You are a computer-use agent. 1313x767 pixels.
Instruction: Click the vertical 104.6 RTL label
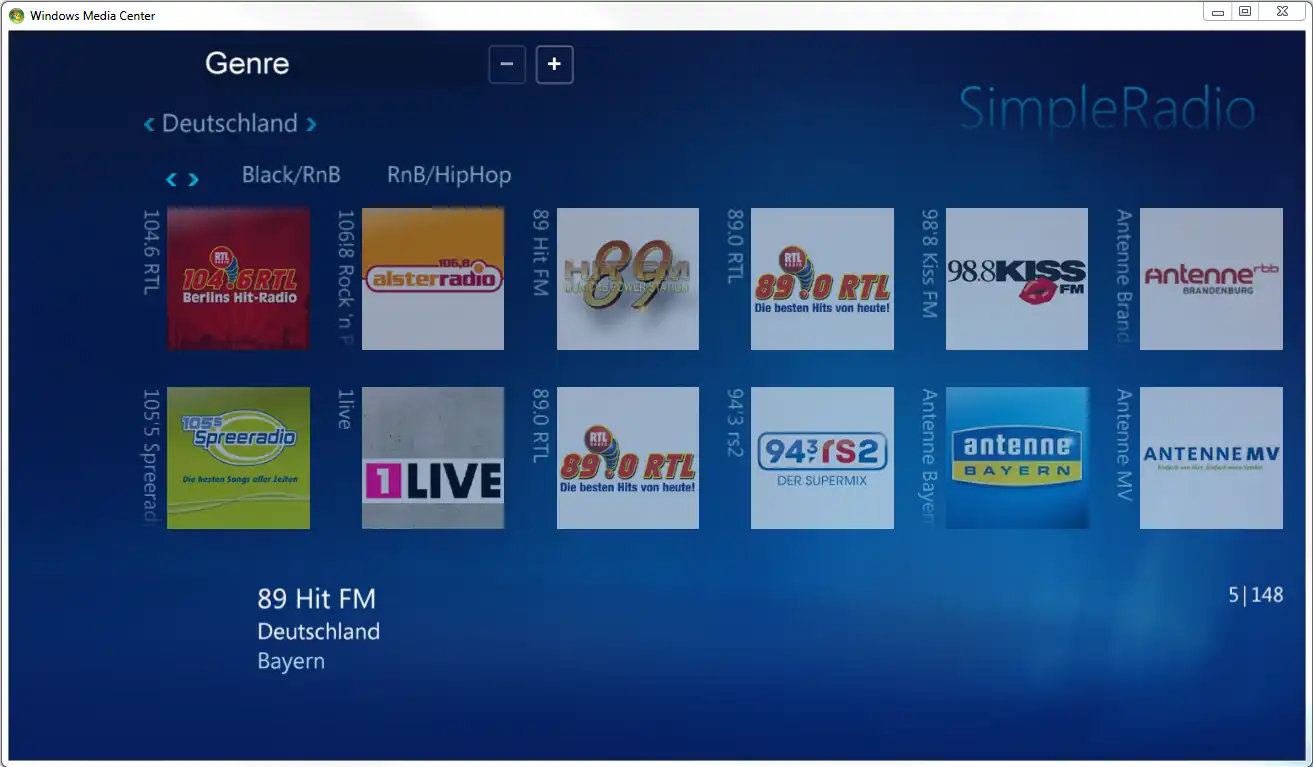(151, 252)
